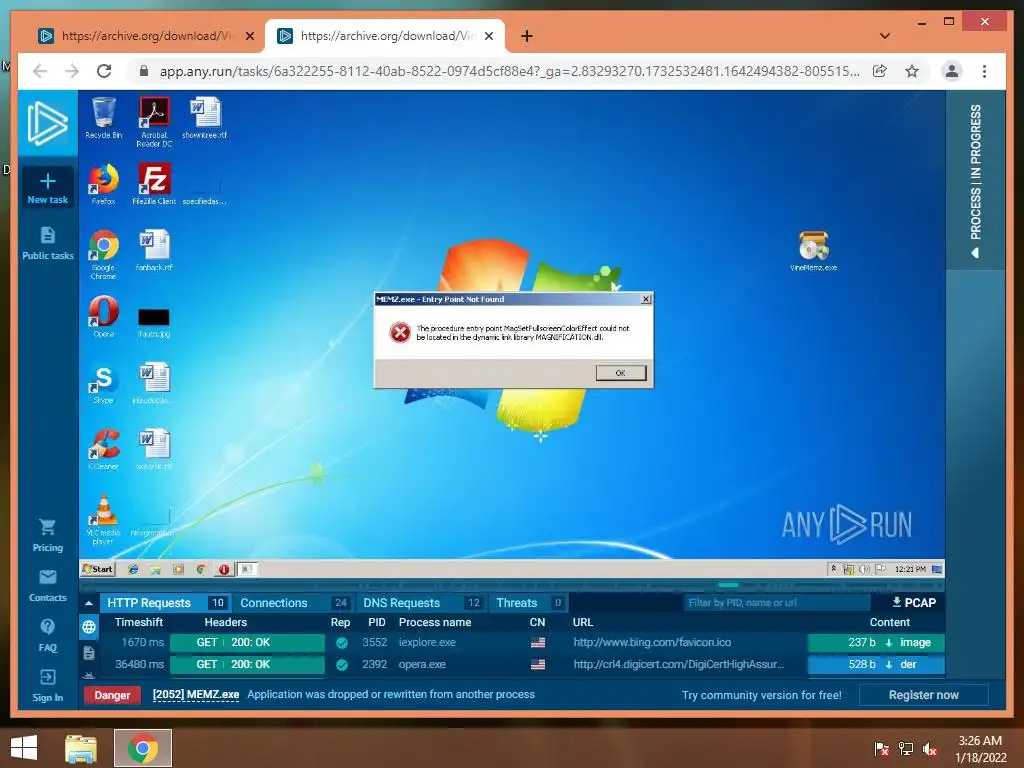Open a new browser tab
The image size is (1024, 768).
tap(526, 36)
